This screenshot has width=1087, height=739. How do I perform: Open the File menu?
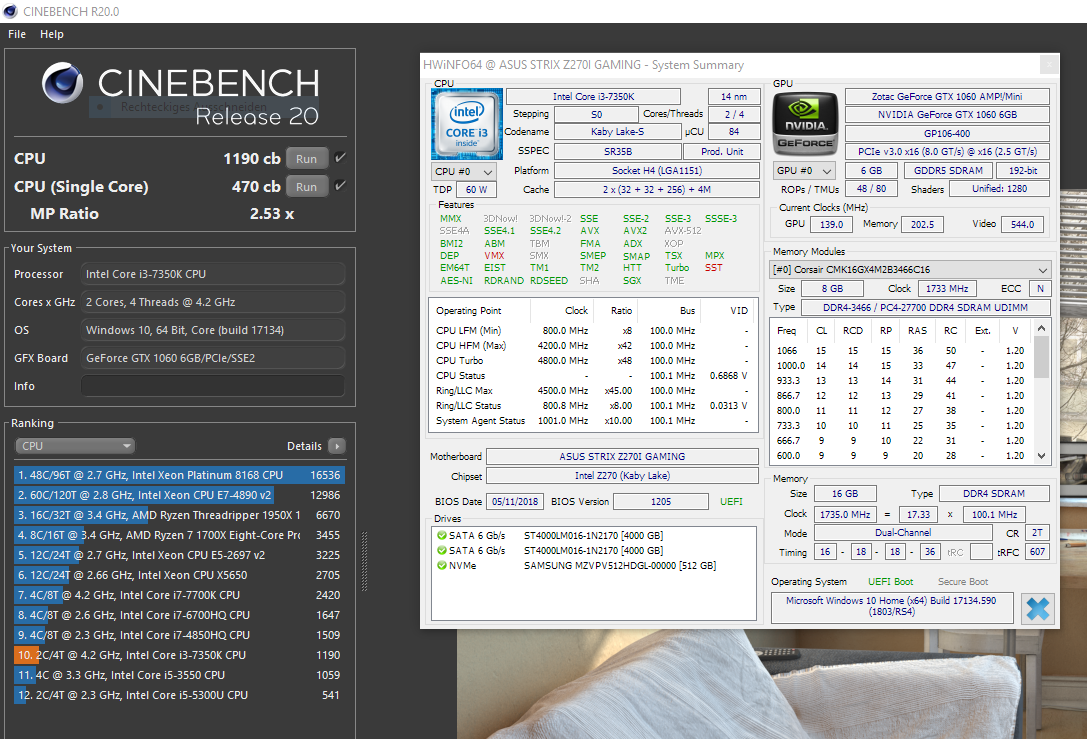(x=17, y=34)
